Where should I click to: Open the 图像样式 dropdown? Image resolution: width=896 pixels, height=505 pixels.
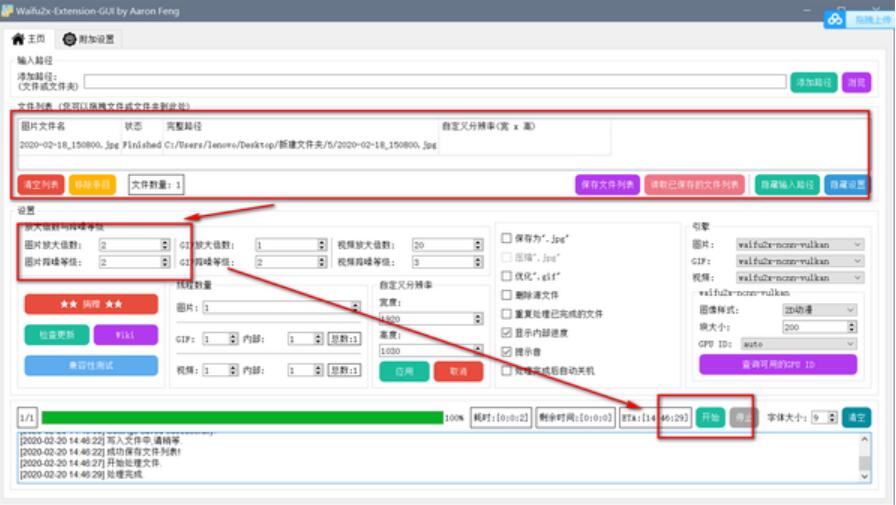(x=819, y=310)
